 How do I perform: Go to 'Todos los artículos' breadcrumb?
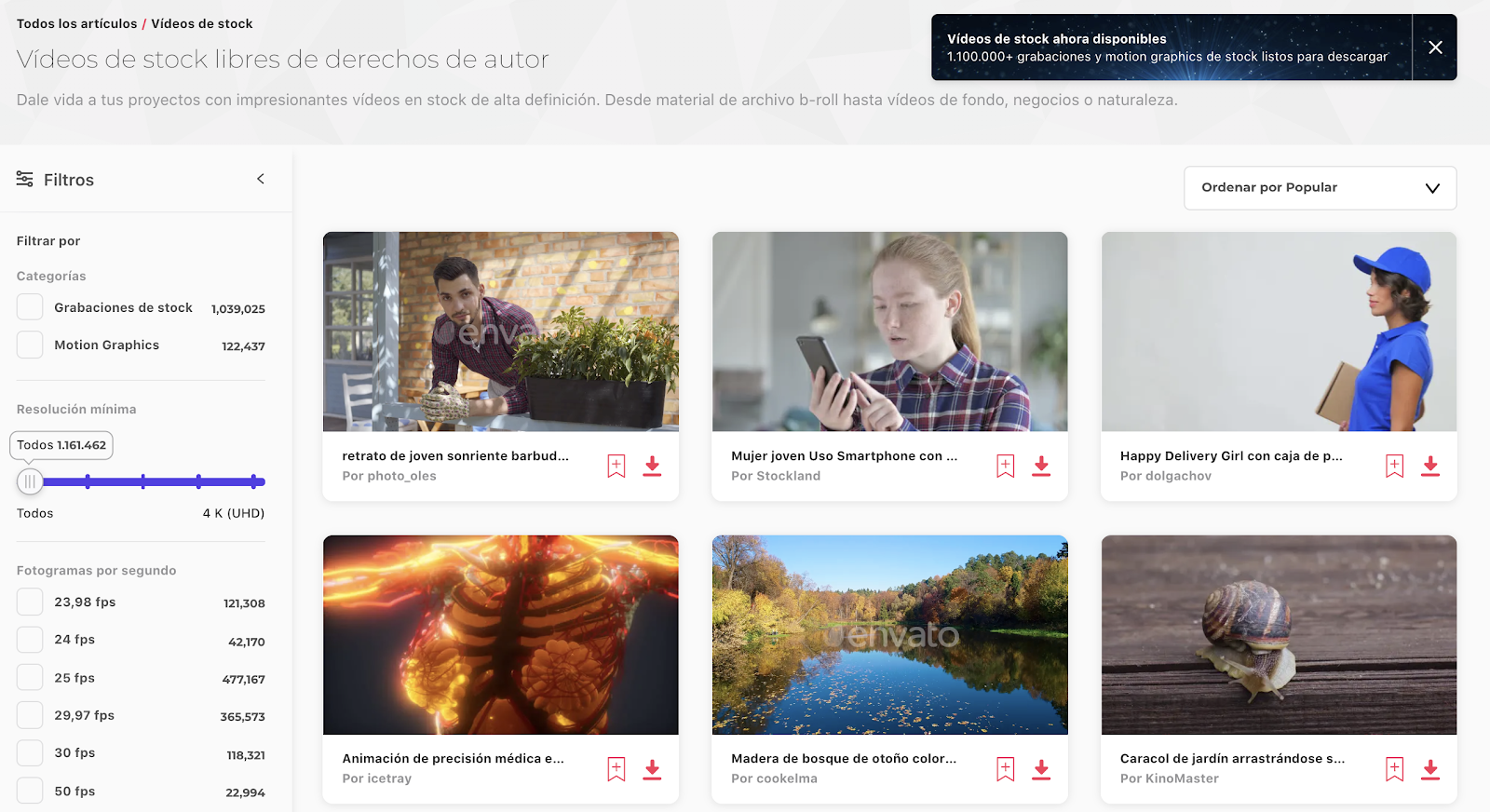[76, 23]
